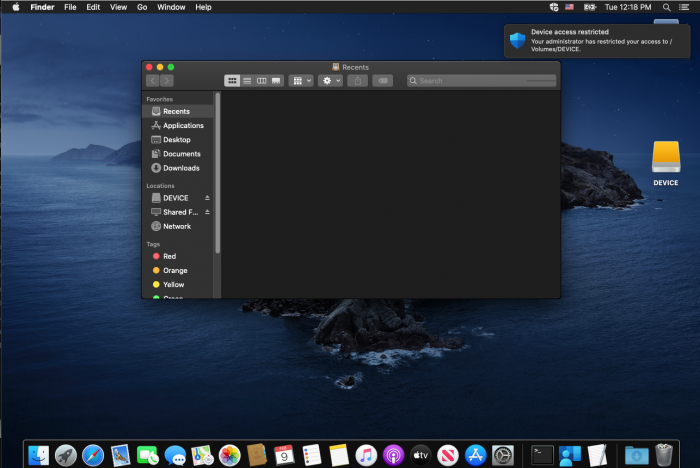Open the Action gear dropdown menu
The width and height of the screenshot is (700, 468).
coord(330,80)
